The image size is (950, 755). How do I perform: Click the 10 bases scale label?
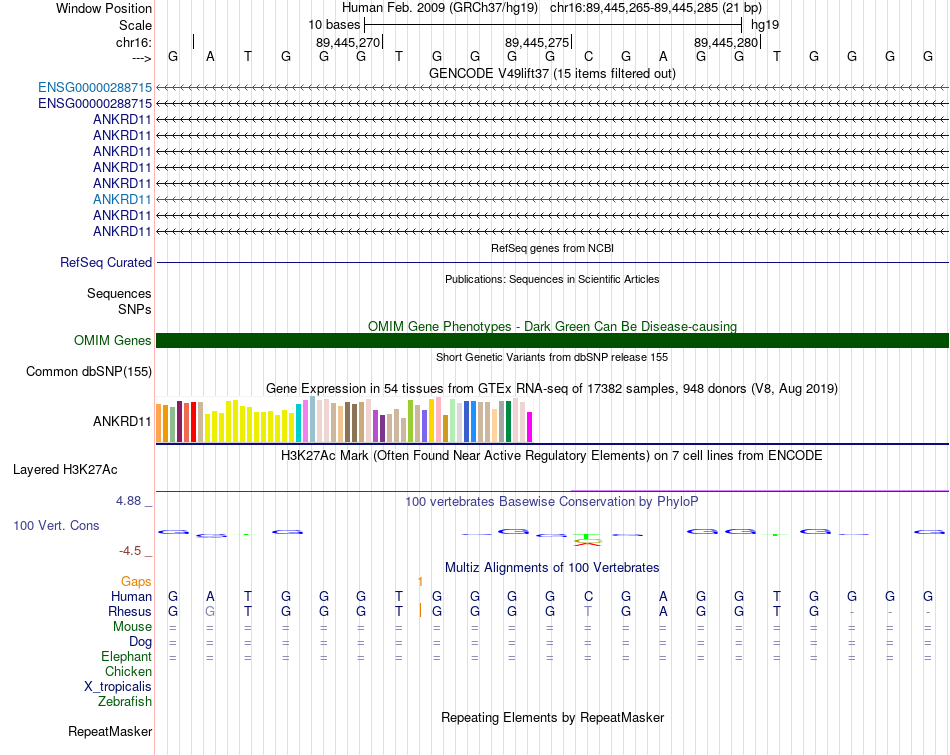[x=334, y=25]
